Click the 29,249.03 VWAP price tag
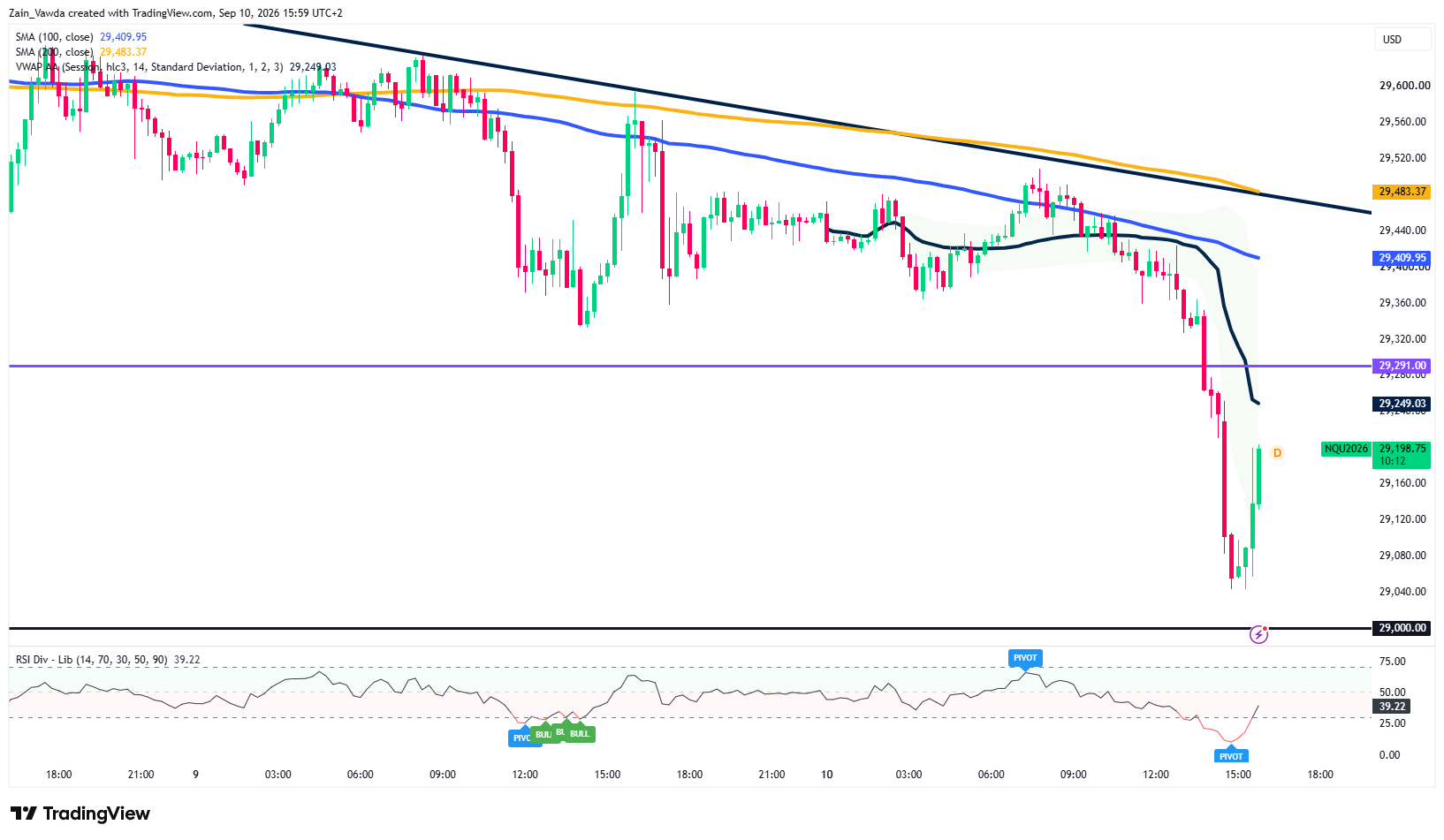 tap(1402, 404)
